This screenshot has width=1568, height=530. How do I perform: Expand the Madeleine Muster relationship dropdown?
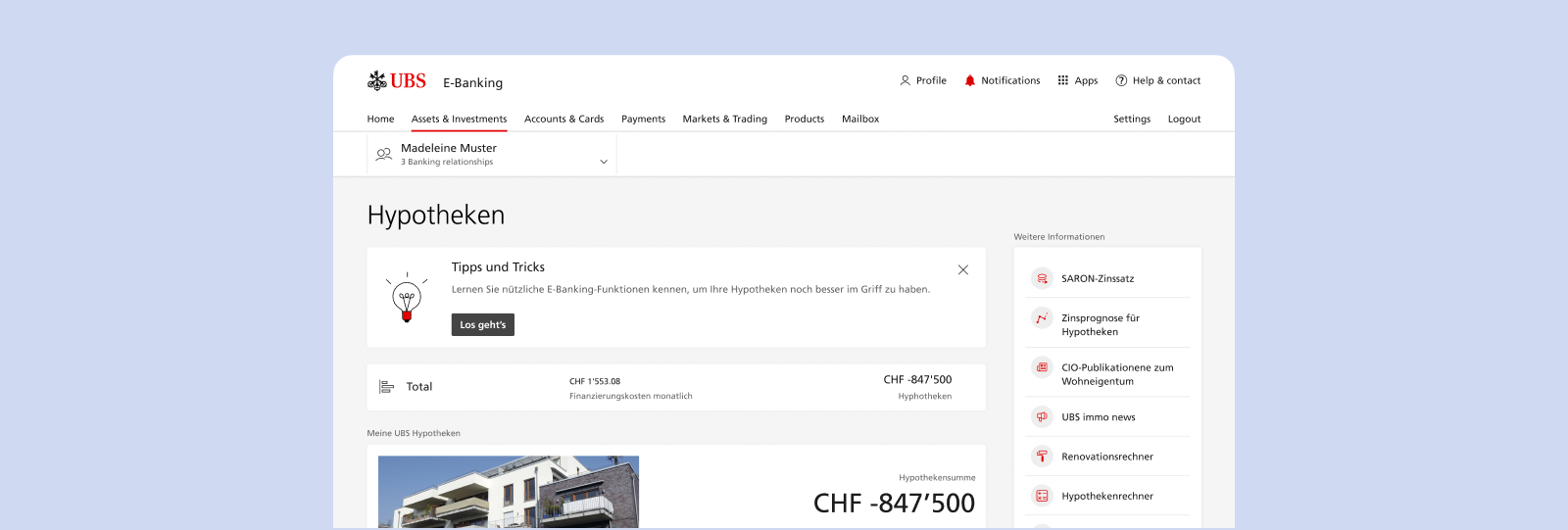click(x=604, y=162)
